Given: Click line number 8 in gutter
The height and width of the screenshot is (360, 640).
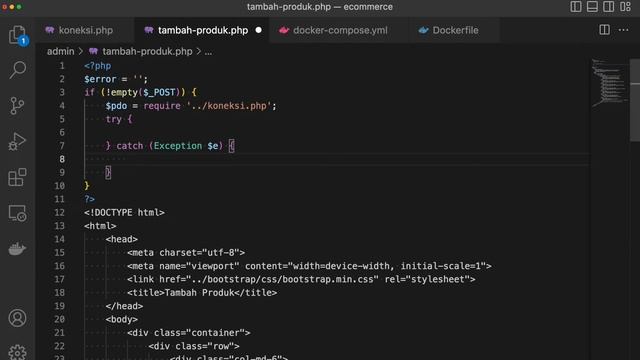Looking at the screenshot, I should point(62,159).
